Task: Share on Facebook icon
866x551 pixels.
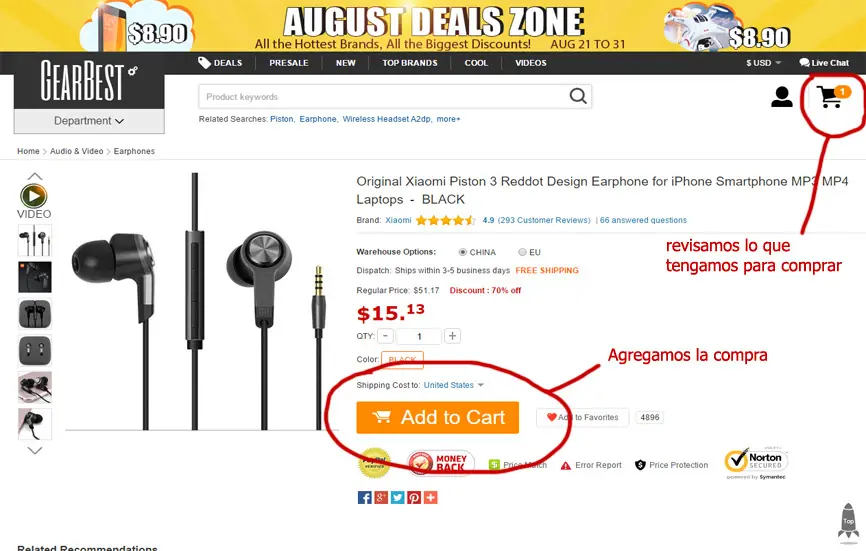Action: click(365, 497)
